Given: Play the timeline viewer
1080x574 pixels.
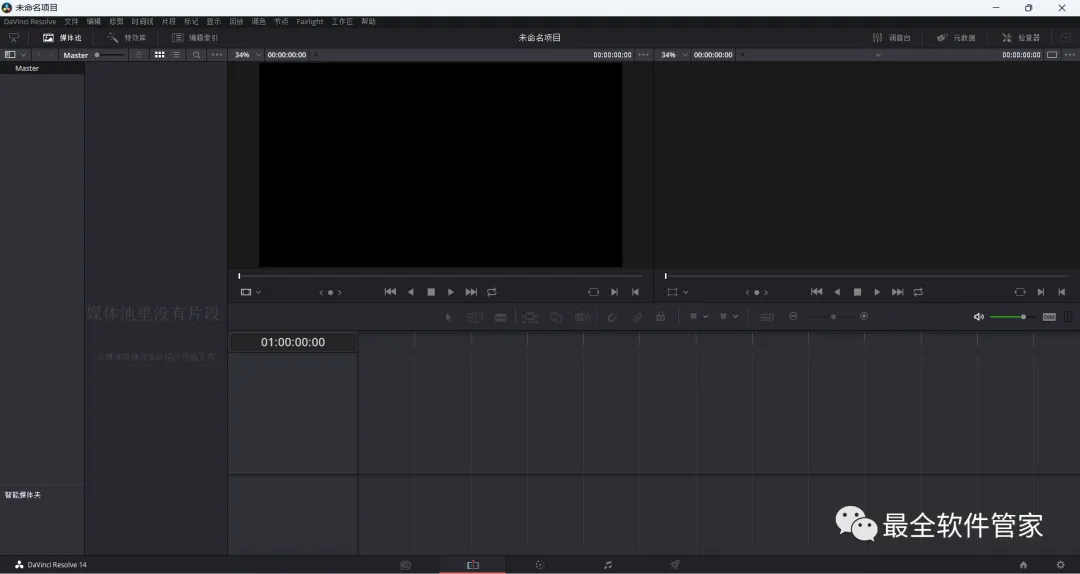Looking at the screenshot, I should [x=877, y=292].
